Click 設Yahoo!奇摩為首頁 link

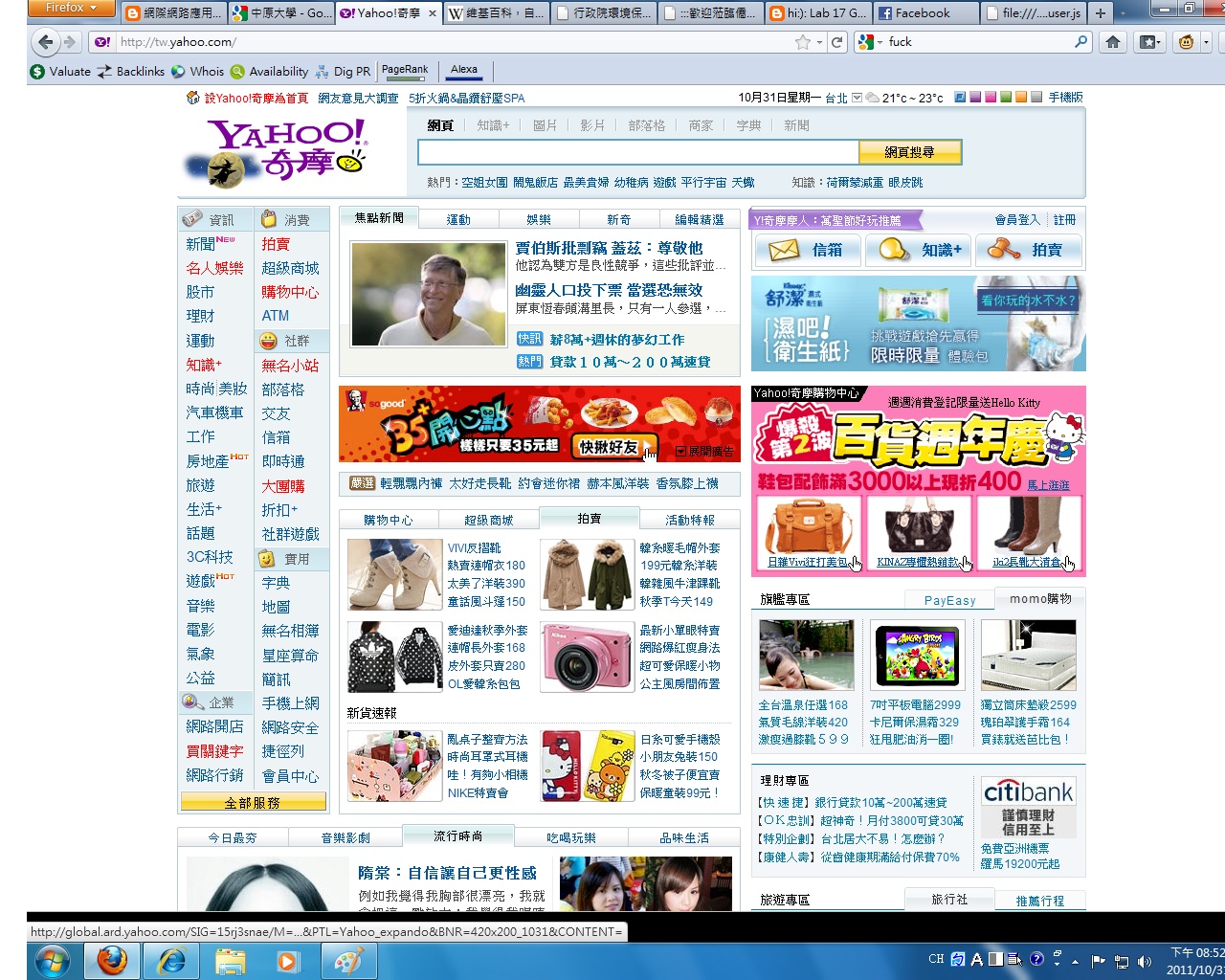[256, 99]
